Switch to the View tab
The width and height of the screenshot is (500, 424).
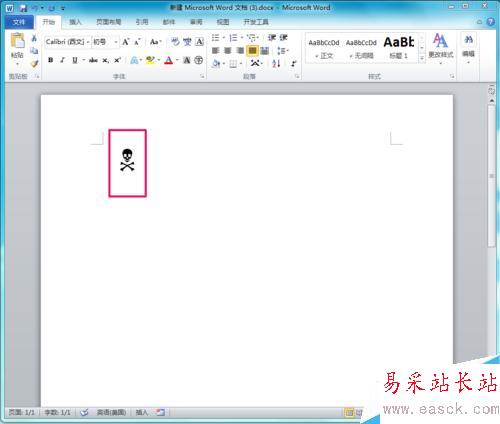click(223, 22)
